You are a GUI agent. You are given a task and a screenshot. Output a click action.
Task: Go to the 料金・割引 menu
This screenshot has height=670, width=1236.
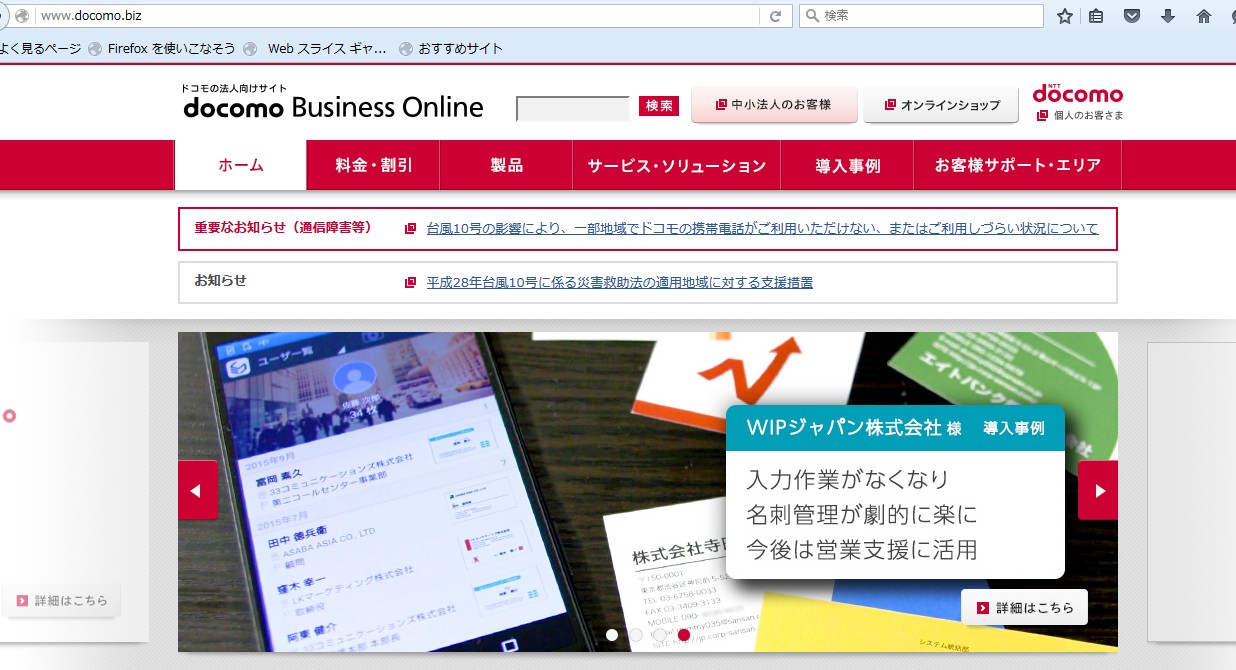pos(374,165)
